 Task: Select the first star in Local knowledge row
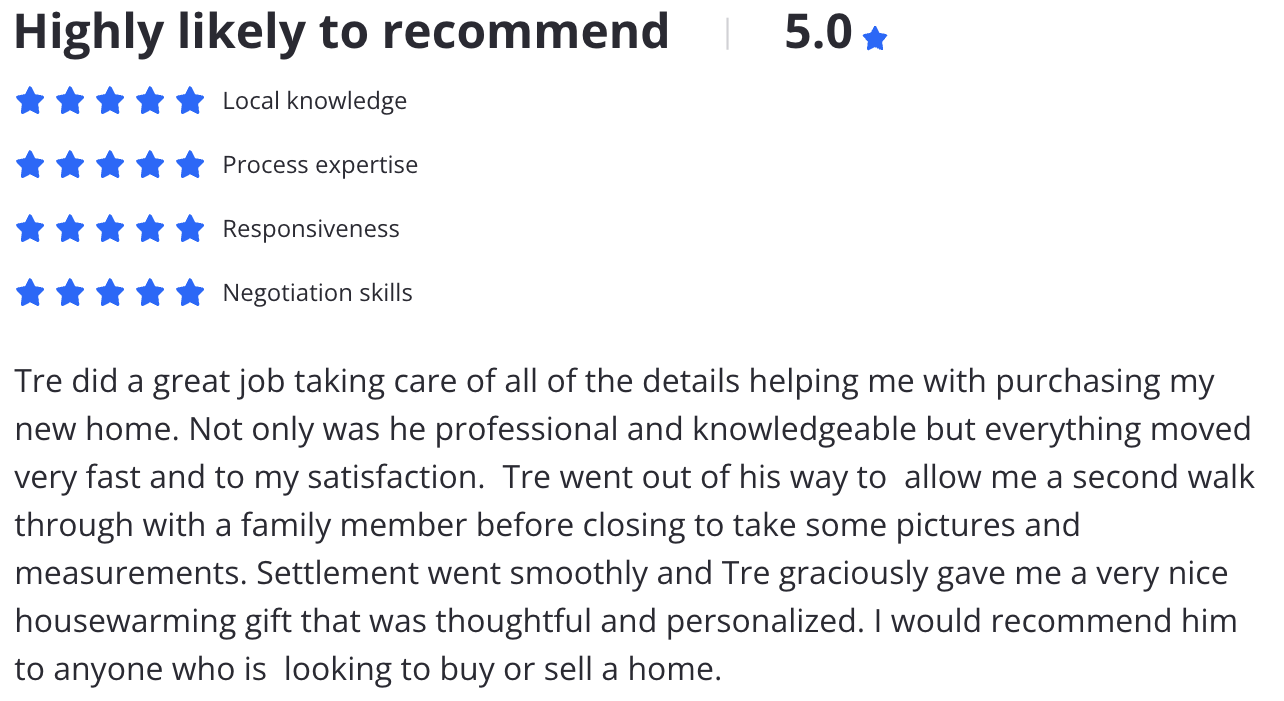point(30,101)
